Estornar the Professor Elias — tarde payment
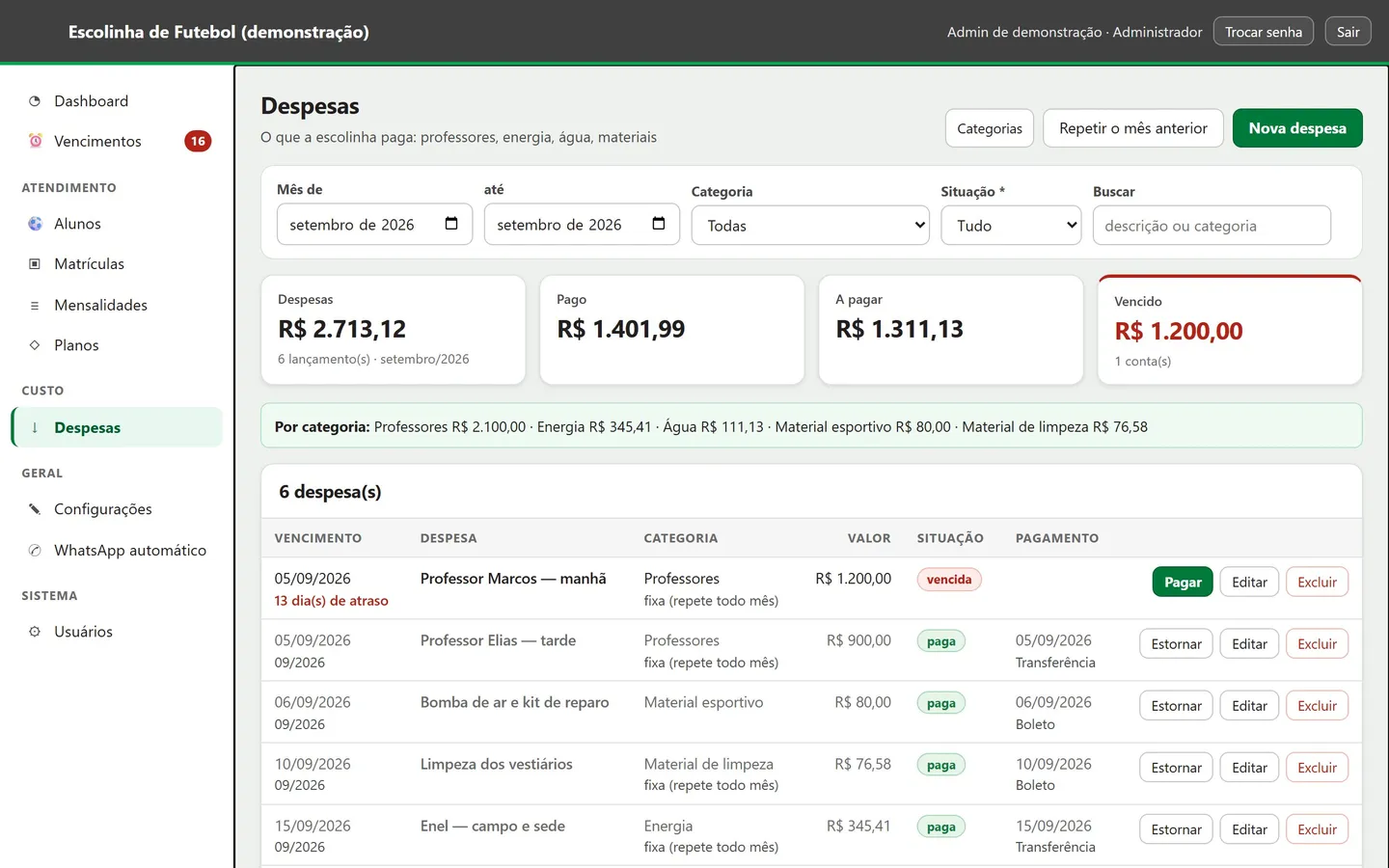Screen dimensions: 1389x868 [1176, 644]
